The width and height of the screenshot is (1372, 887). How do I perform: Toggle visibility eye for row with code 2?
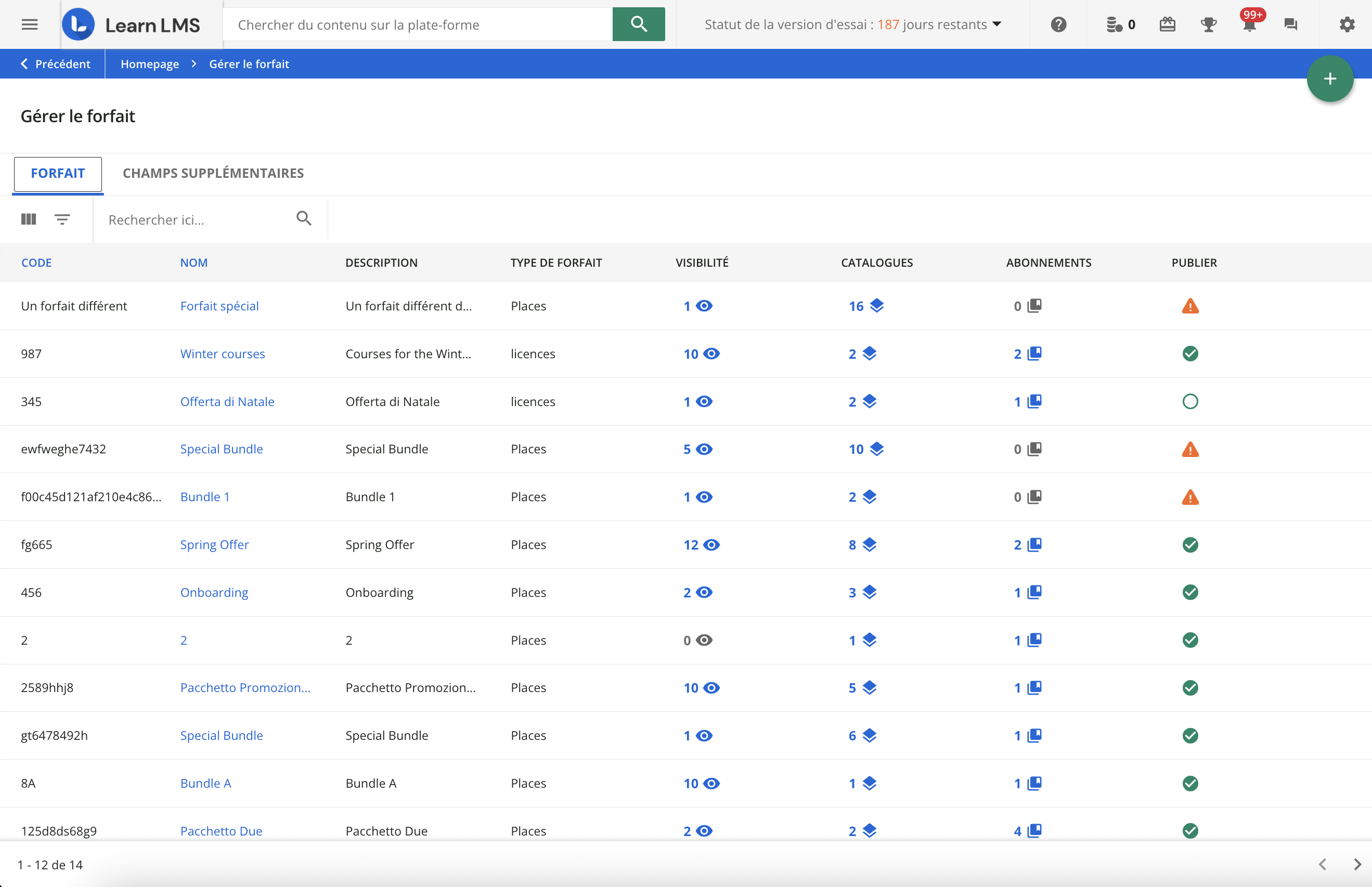pyautogui.click(x=704, y=640)
